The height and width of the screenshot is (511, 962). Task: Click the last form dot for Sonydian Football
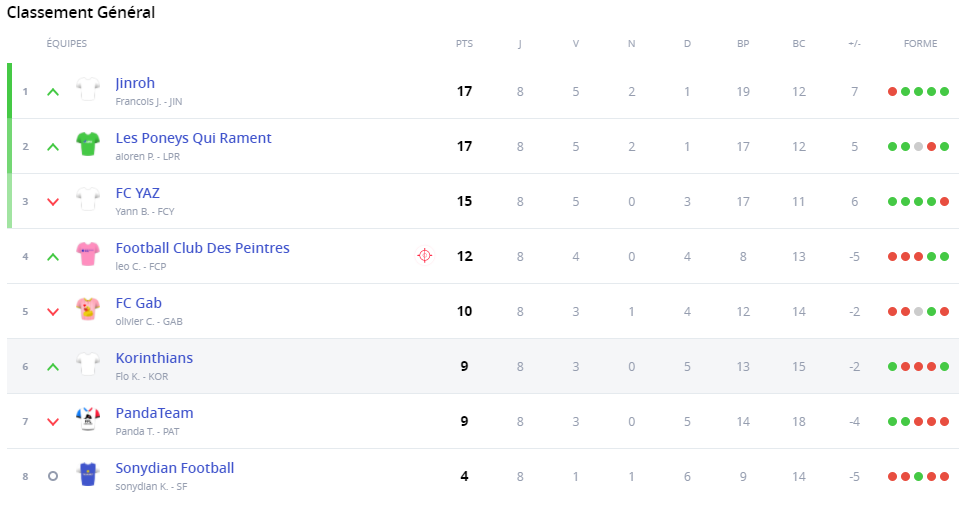tap(944, 477)
